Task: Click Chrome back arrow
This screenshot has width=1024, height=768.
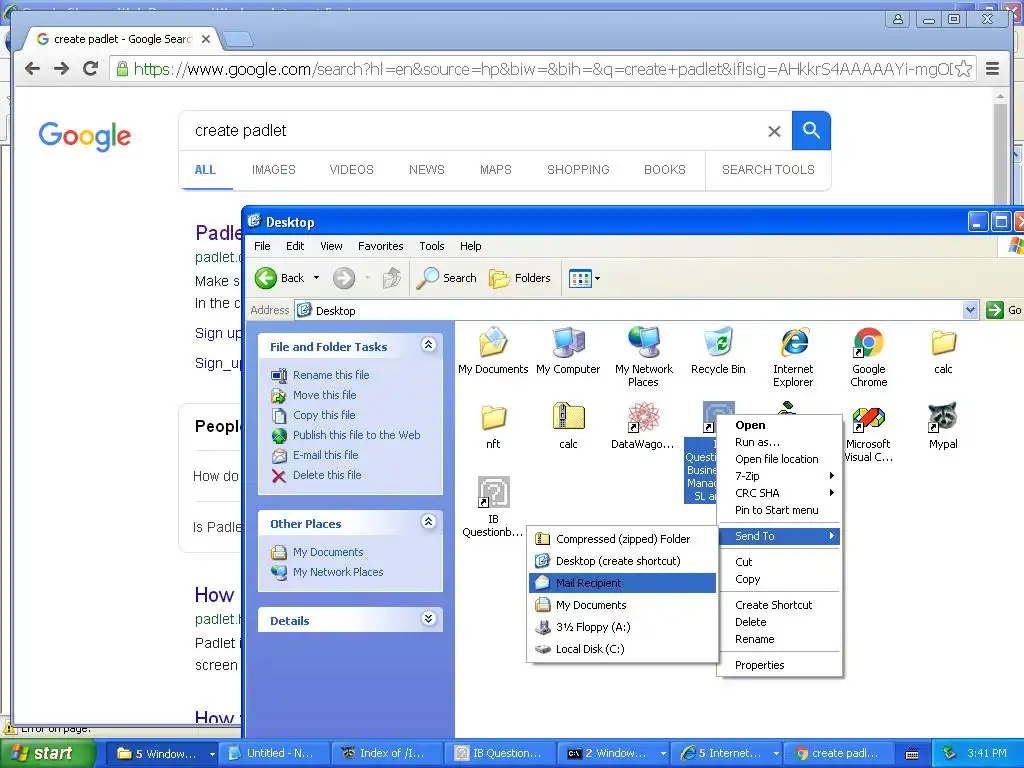Action: point(32,68)
